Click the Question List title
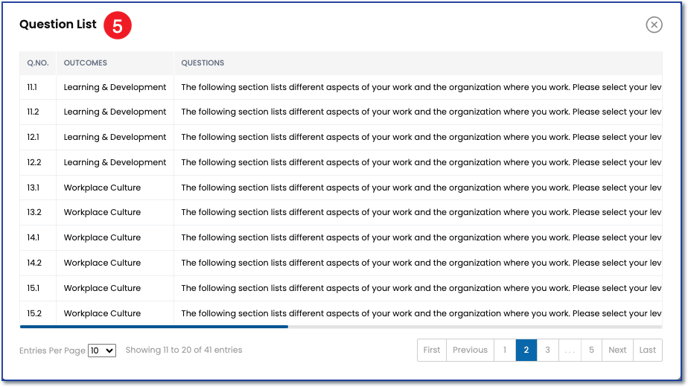The image size is (688, 387). pyautogui.click(x=57, y=24)
